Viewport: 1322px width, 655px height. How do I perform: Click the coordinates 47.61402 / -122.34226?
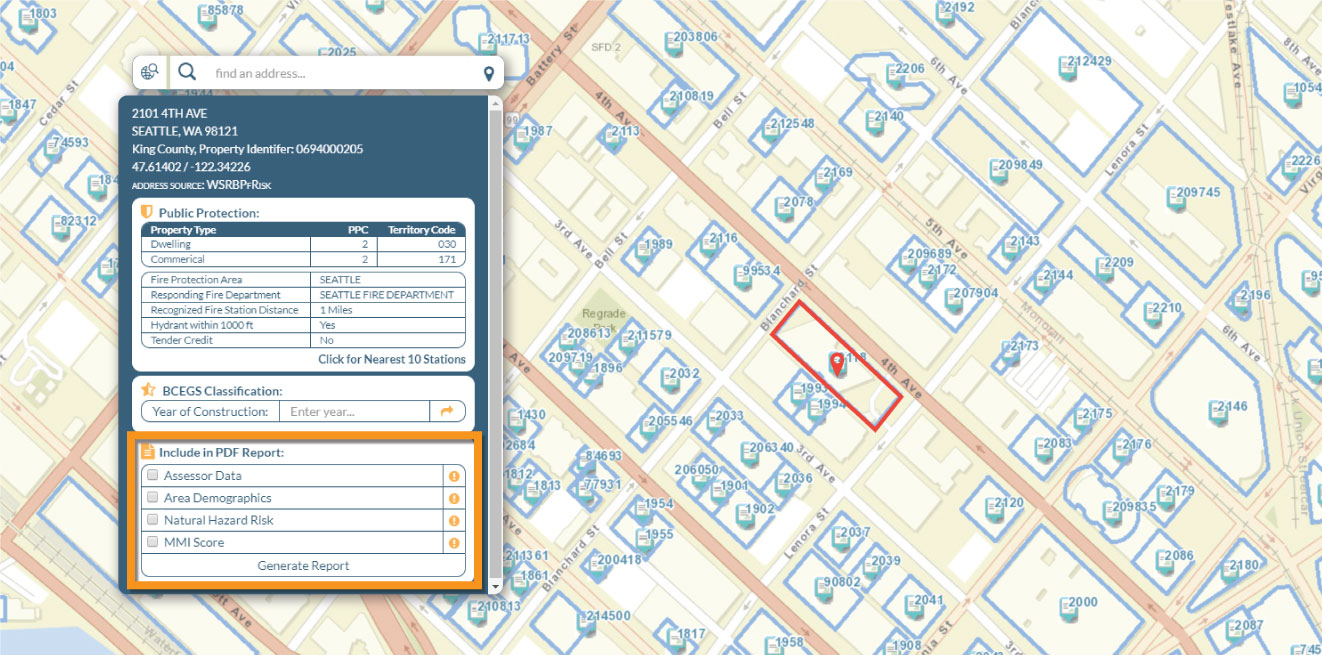pos(191,167)
